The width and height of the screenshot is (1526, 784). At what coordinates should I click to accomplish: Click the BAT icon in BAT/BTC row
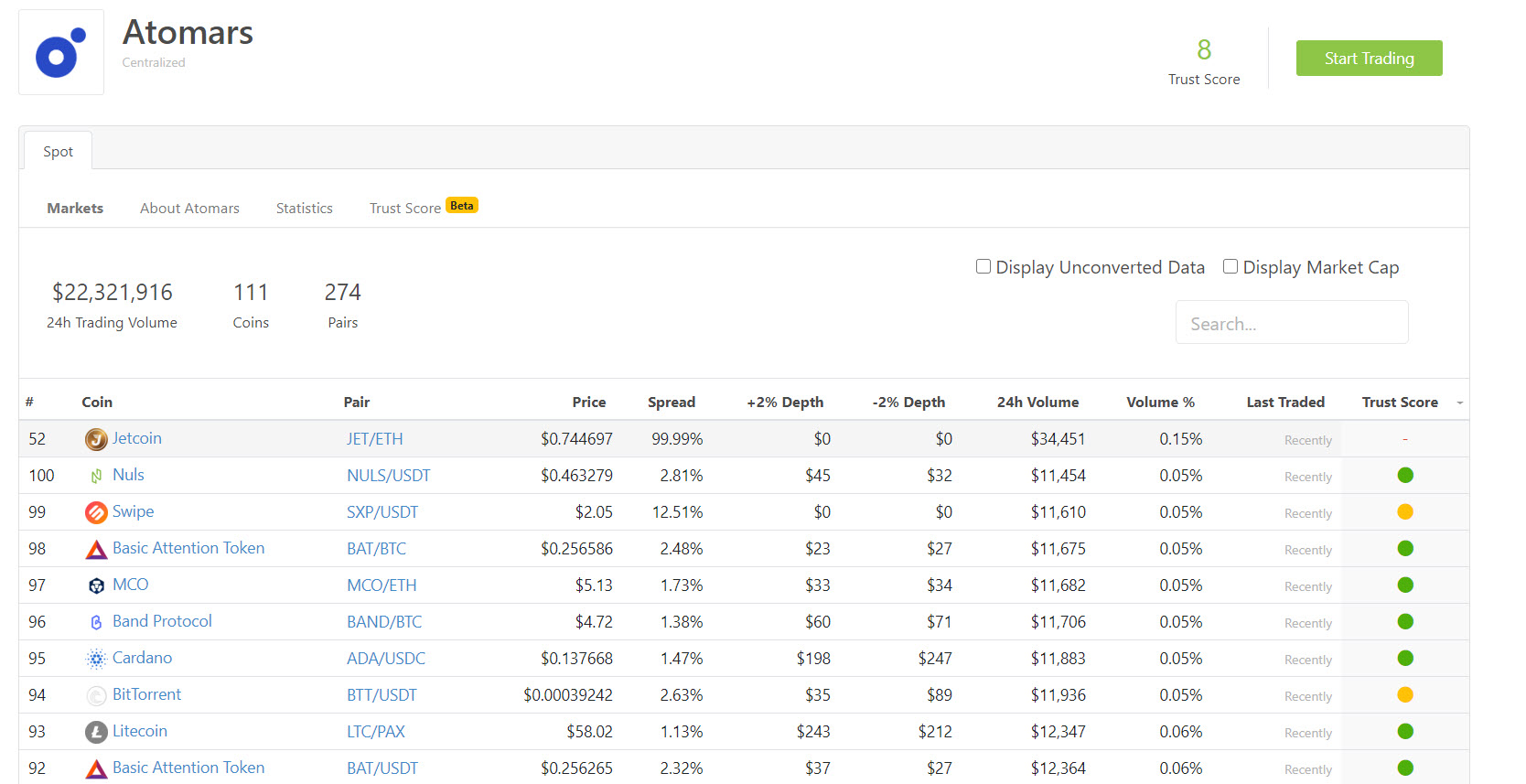point(96,549)
